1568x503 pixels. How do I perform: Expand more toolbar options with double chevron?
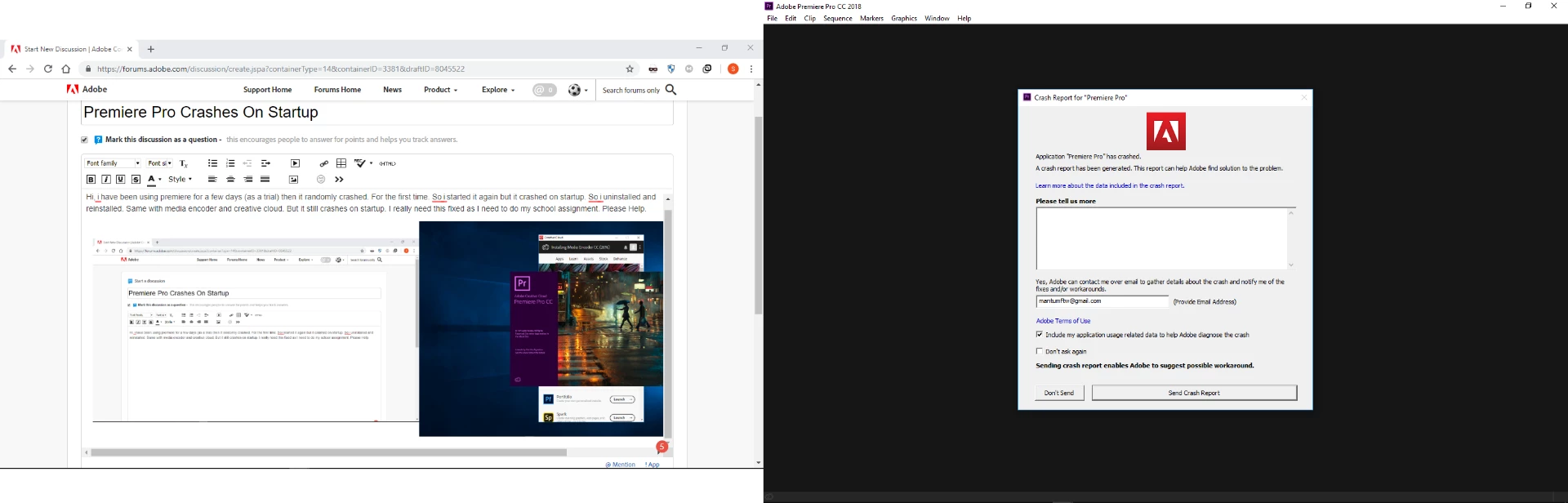click(x=340, y=180)
